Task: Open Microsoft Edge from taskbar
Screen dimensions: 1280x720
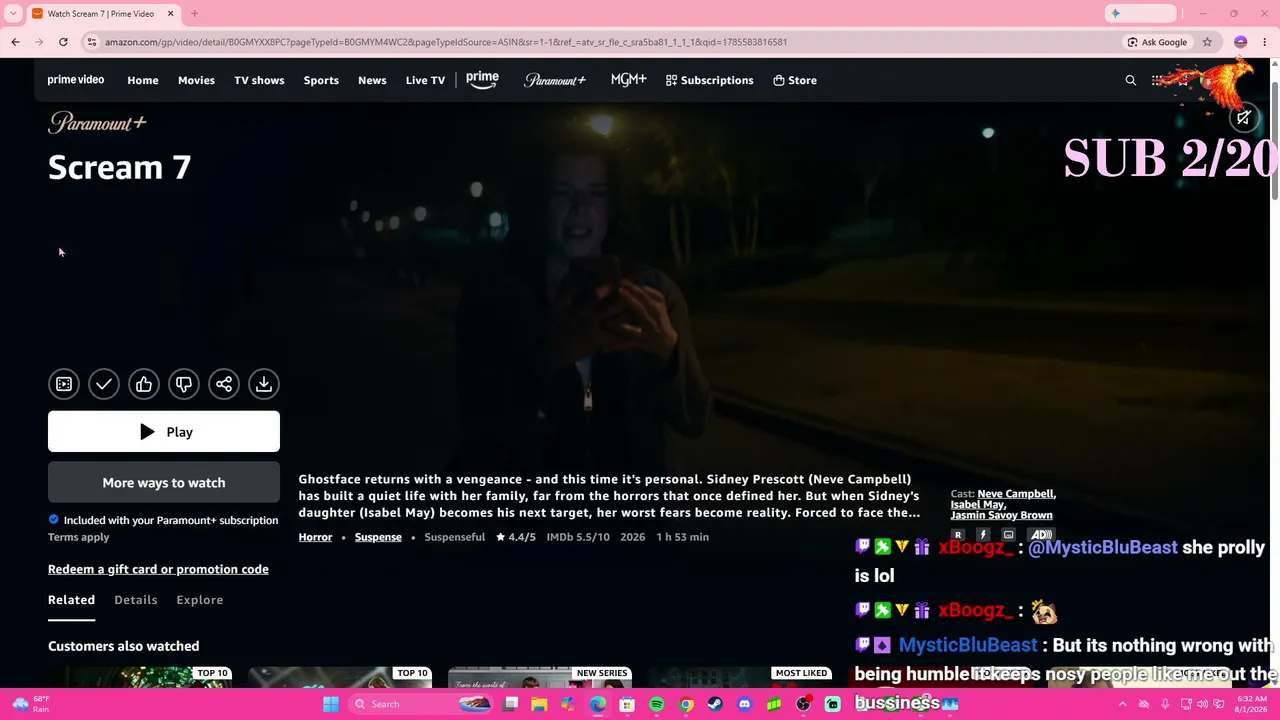Action: click(598, 704)
